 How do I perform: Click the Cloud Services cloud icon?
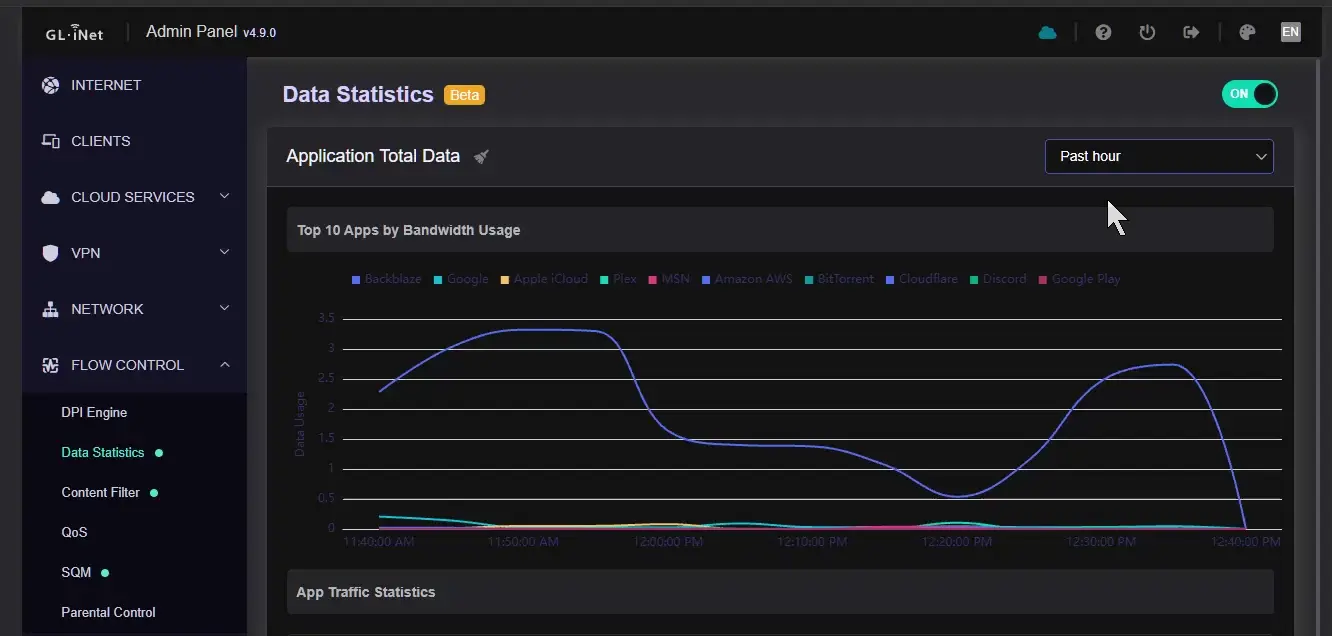50,197
